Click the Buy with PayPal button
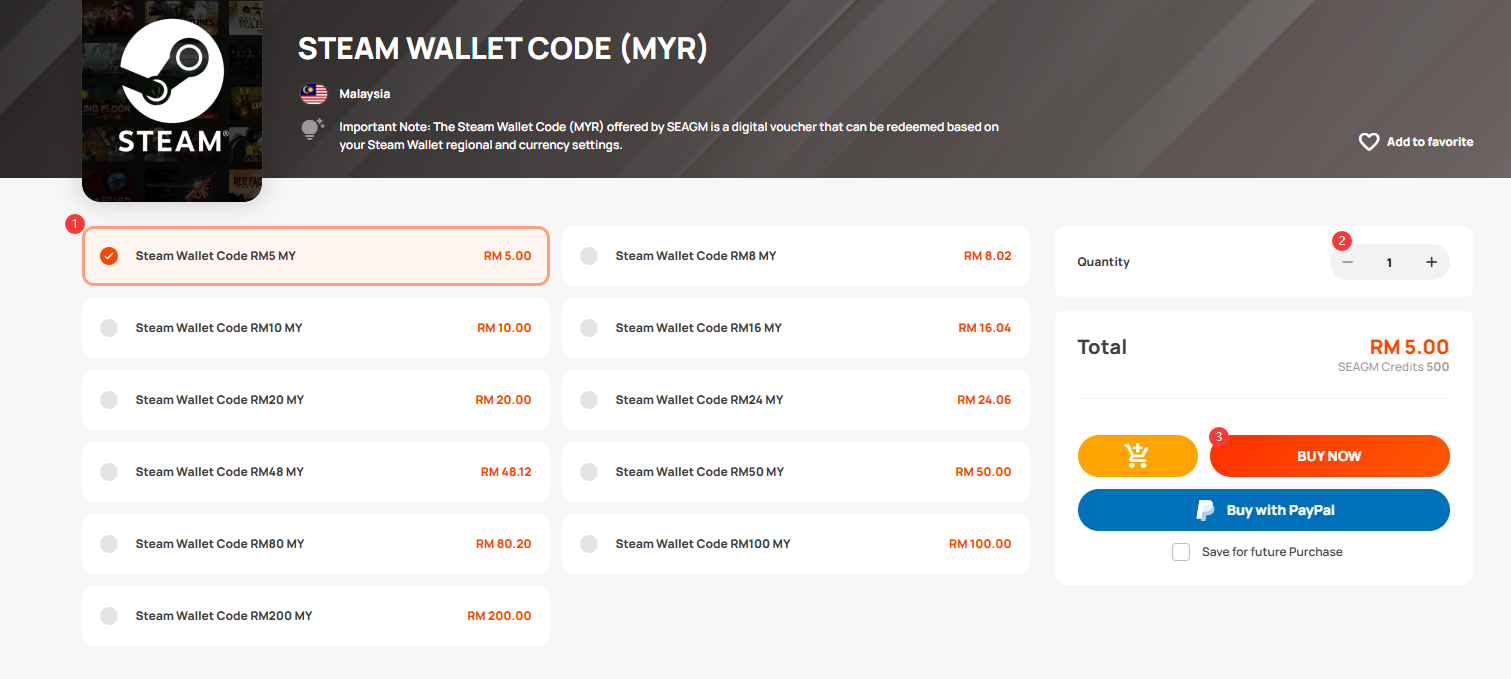1511x679 pixels. pos(1264,510)
